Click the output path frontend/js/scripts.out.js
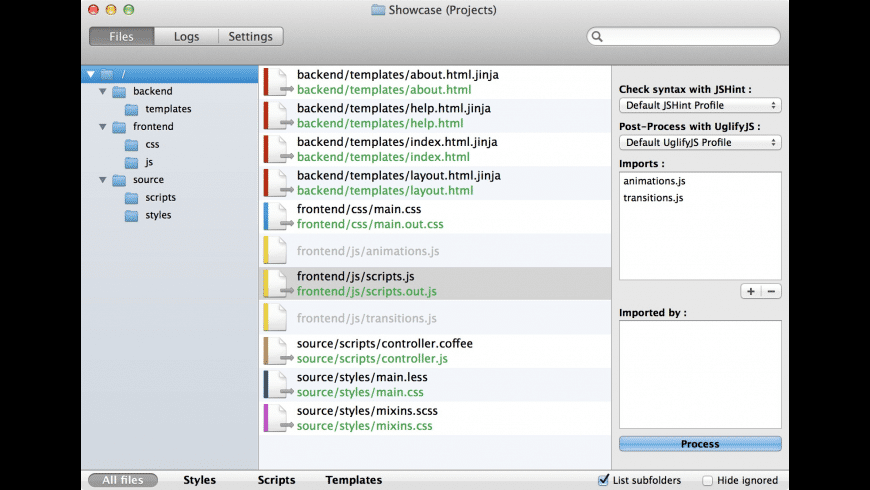This screenshot has width=870, height=490. pyautogui.click(x=367, y=291)
